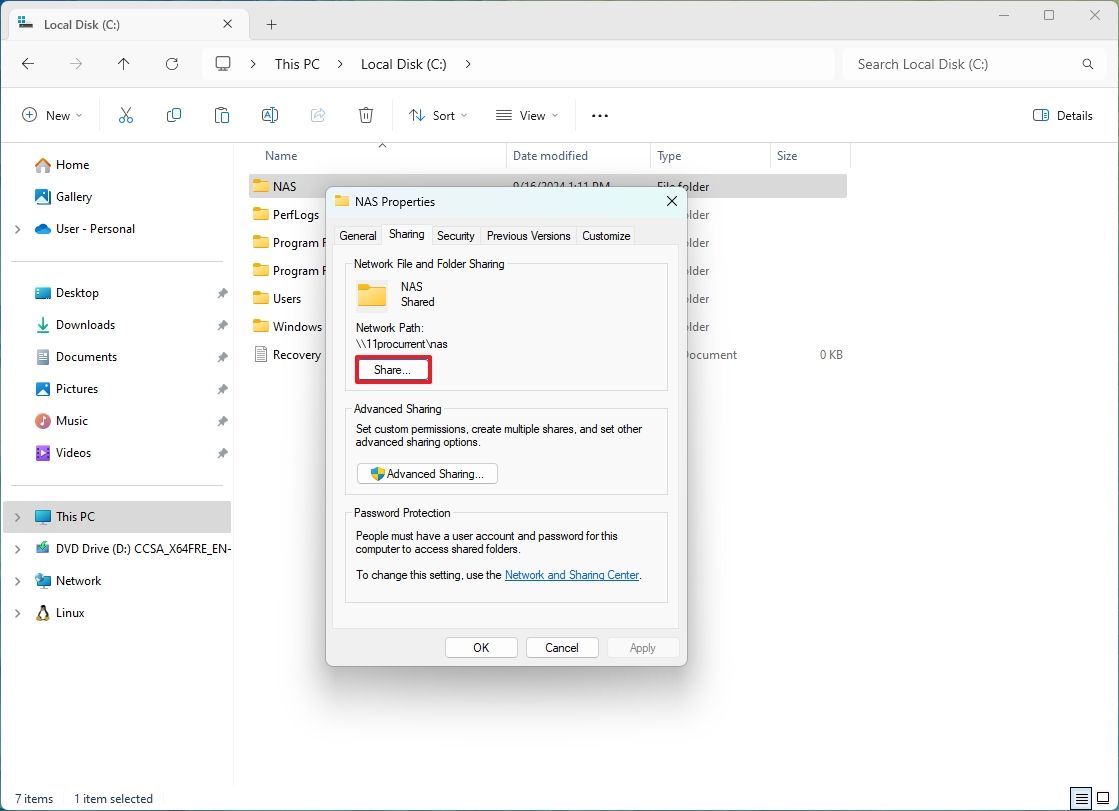Screen dimensions: 1119x811
Task: Open the View dropdown
Action: [525, 115]
